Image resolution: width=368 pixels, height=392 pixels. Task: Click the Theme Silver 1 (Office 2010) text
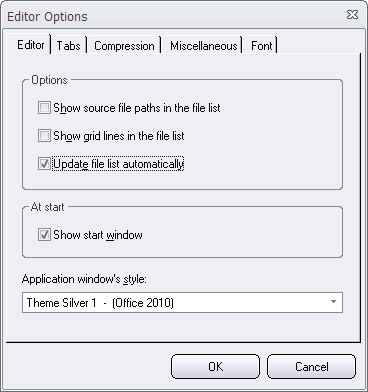[x=100, y=303]
